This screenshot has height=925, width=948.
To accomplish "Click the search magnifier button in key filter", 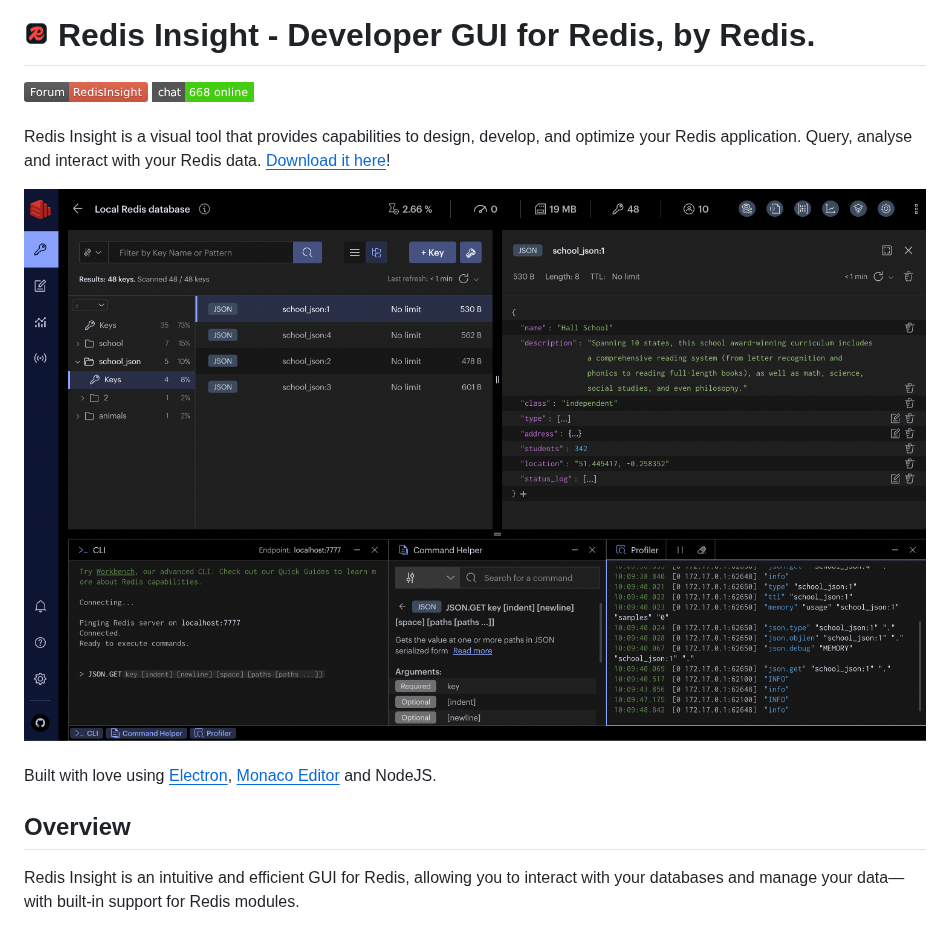I will [307, 252].
